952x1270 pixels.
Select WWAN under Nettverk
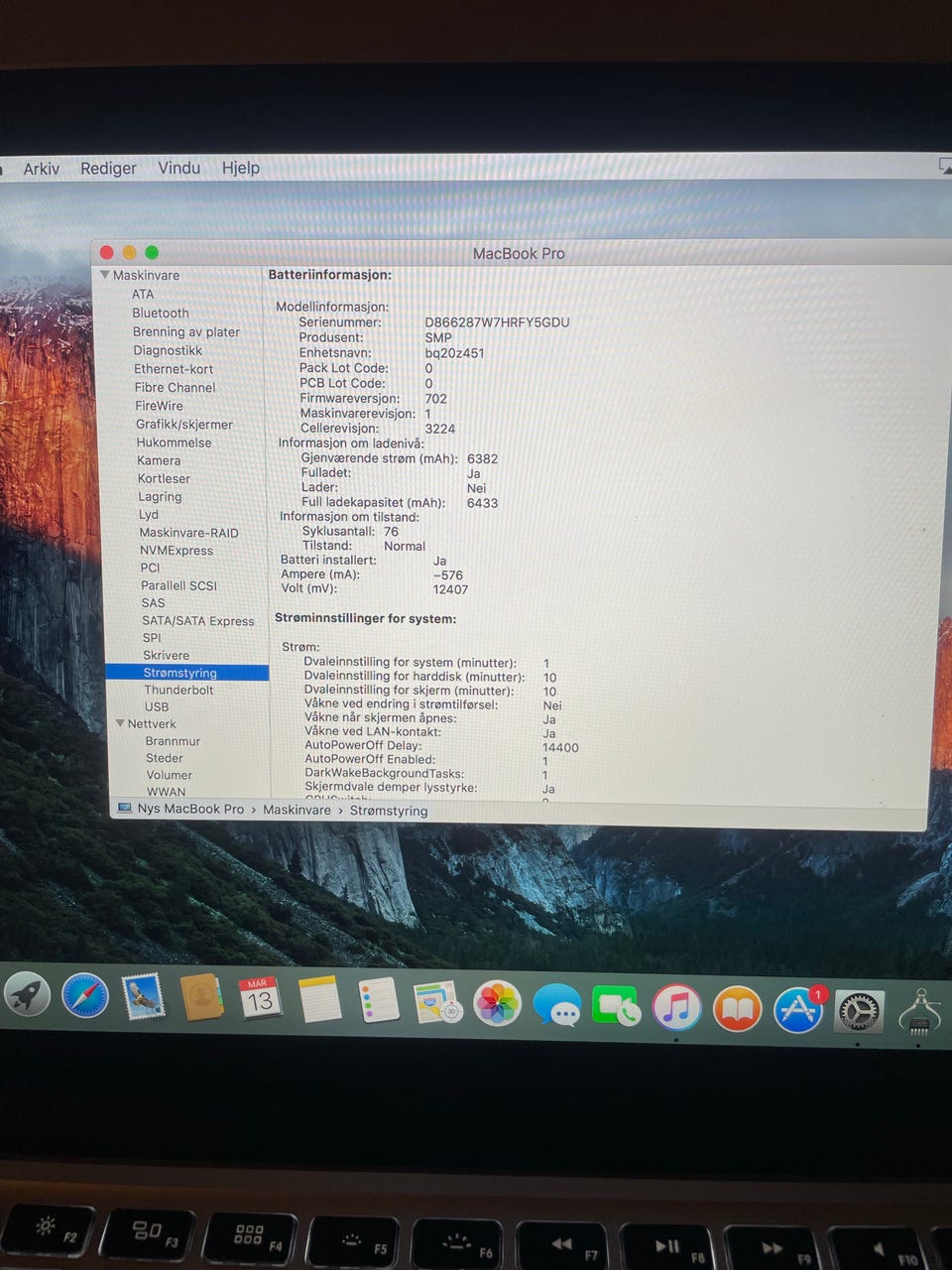point(167,792)
